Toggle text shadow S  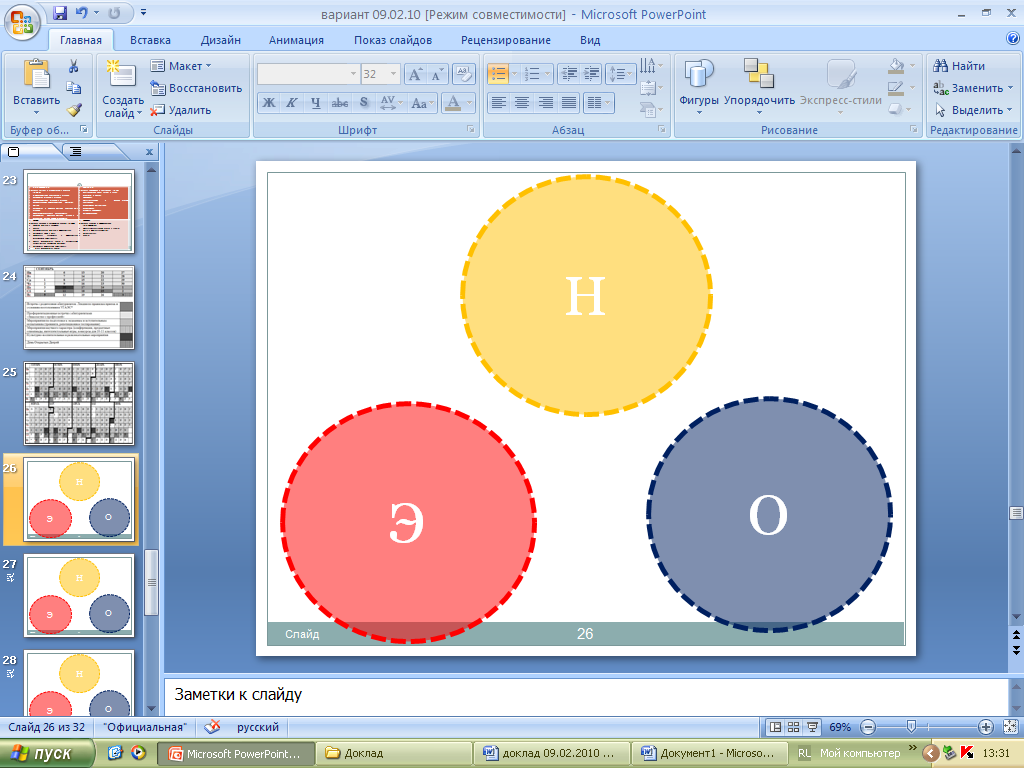point(364,103)
